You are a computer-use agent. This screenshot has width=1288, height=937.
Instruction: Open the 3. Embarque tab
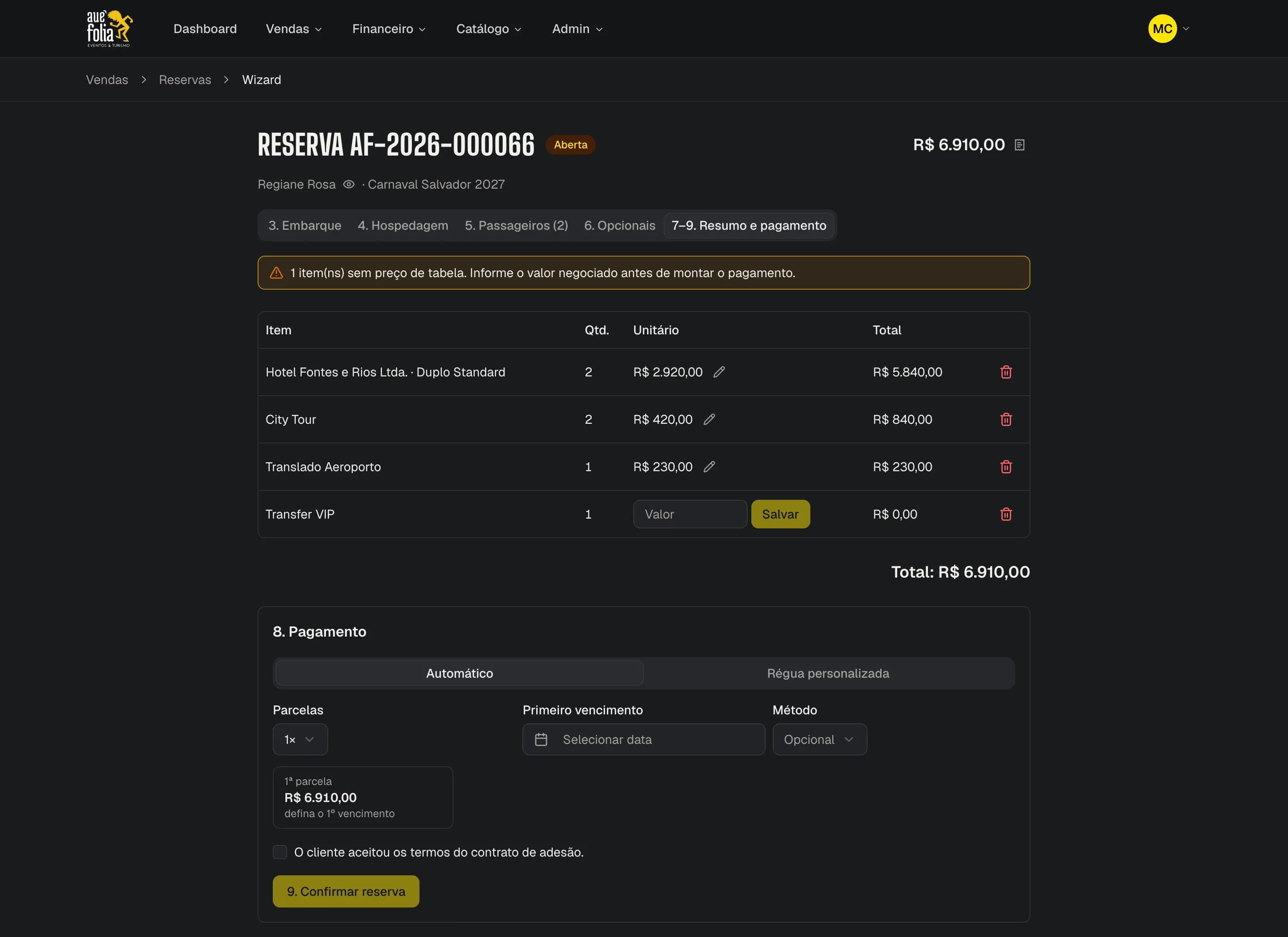[x=305, y=225]
